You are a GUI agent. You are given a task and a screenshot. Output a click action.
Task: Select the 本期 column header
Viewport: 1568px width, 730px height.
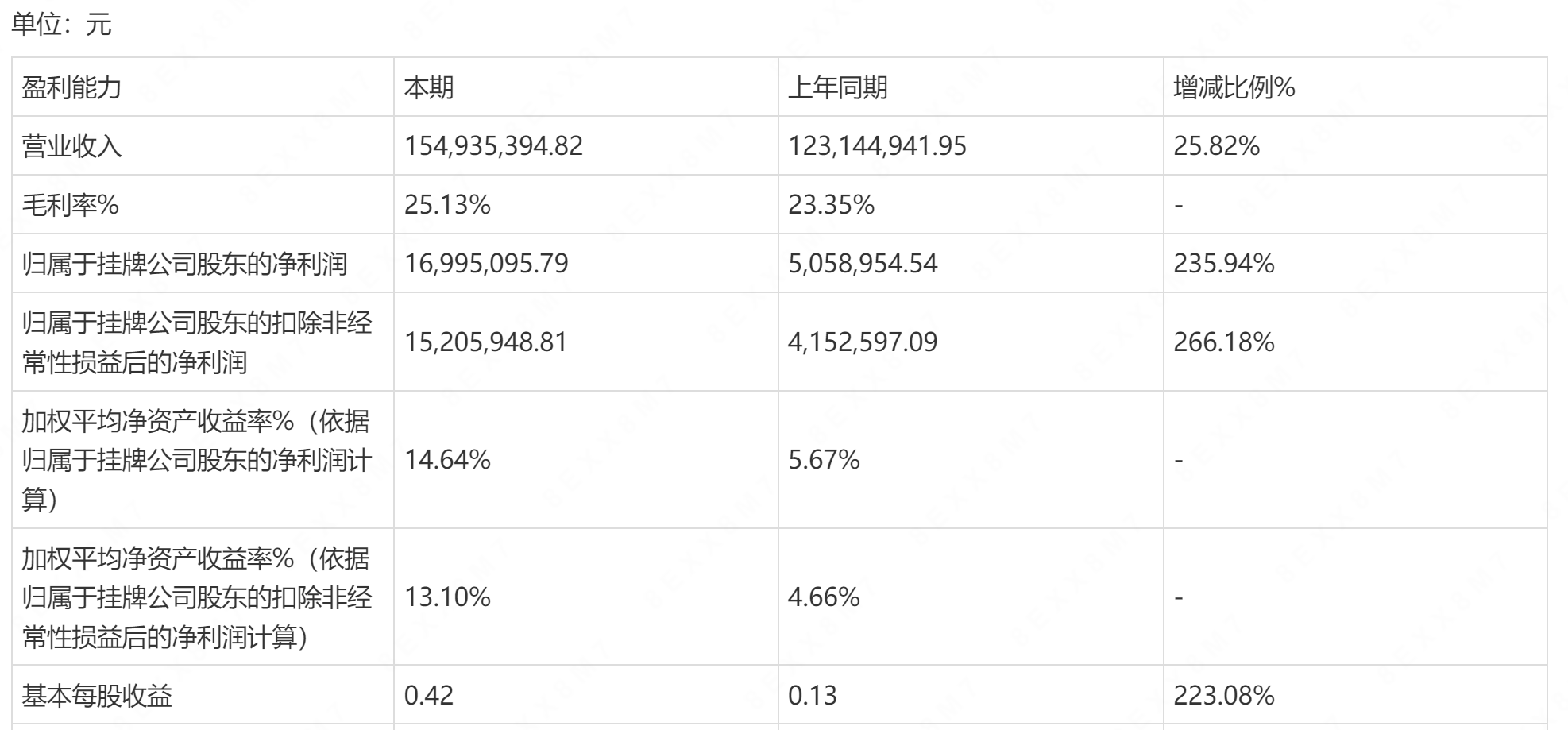(586, 87)
